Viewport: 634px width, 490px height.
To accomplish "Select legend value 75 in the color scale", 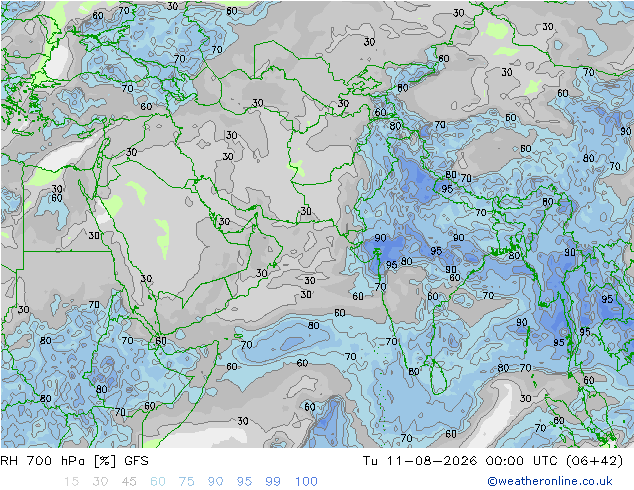I will [186, 482].
